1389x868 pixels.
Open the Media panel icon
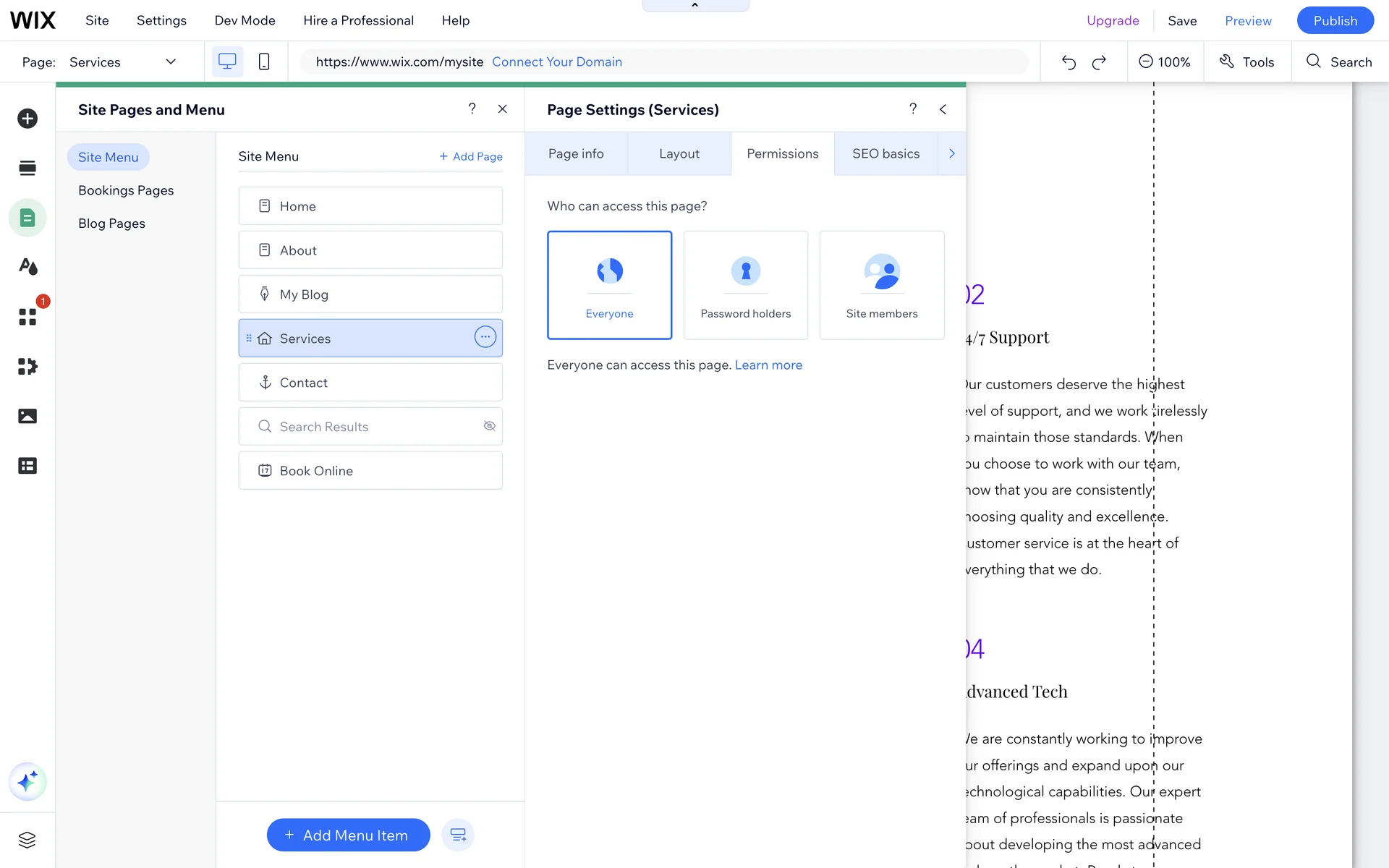[27, 416]
